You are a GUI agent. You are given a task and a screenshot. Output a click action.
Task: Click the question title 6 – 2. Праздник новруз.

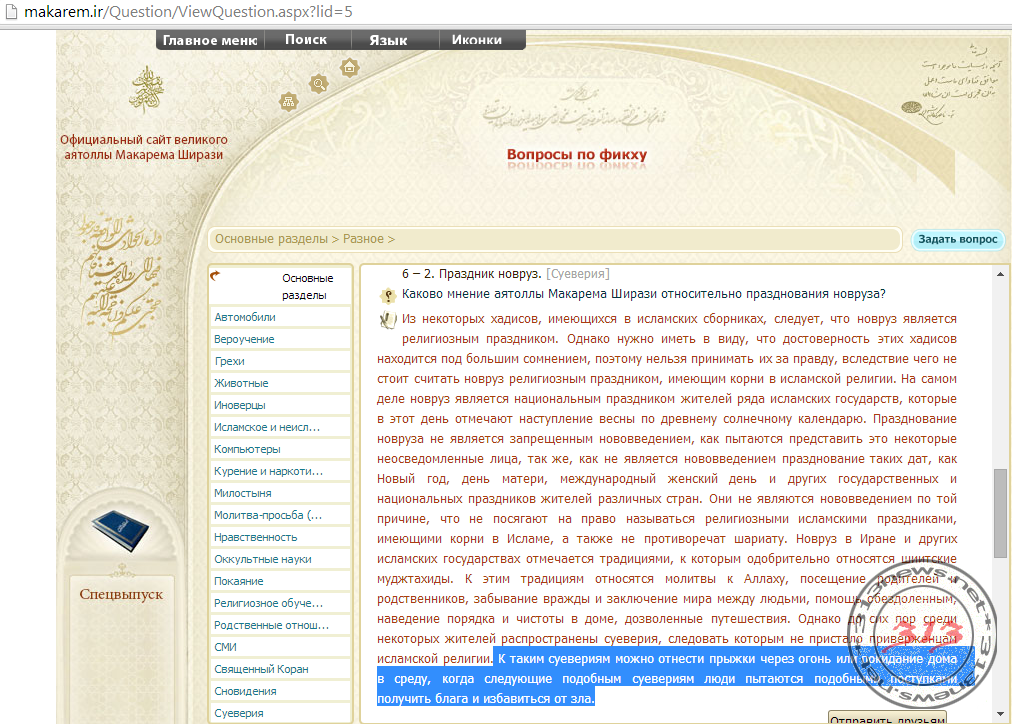click(472, 274)
